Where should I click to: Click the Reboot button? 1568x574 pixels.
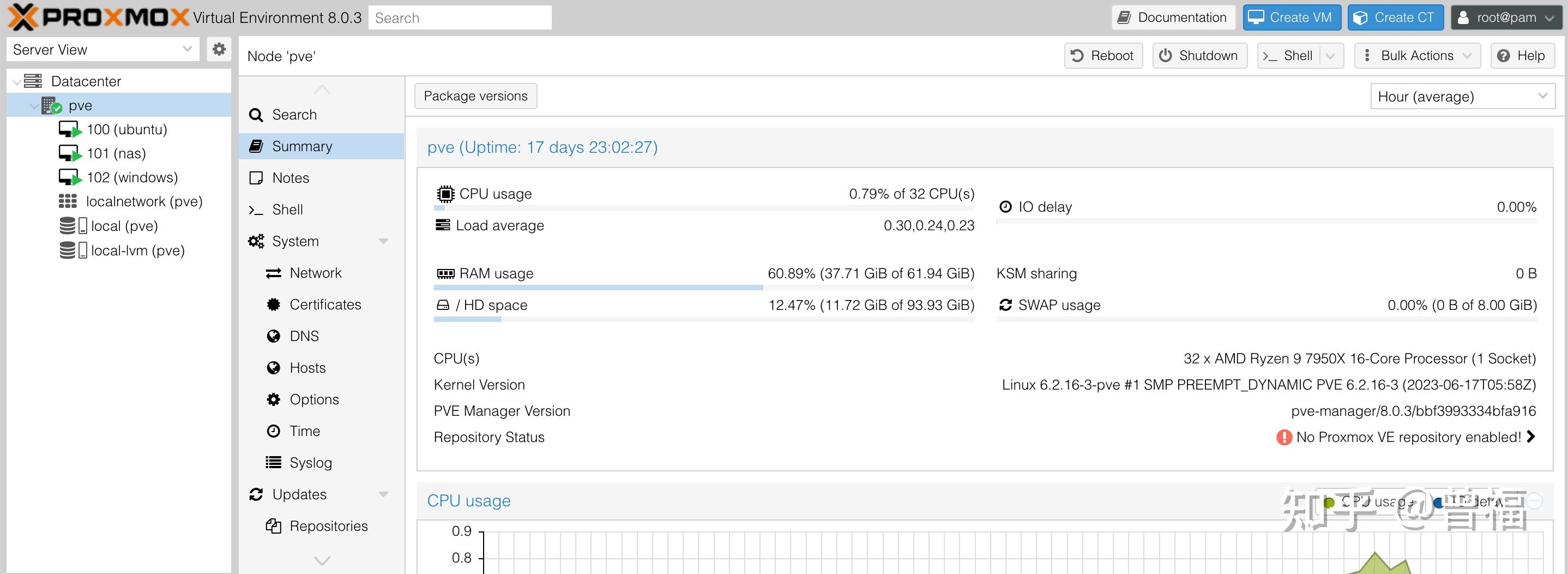[x=1102, y=56]
